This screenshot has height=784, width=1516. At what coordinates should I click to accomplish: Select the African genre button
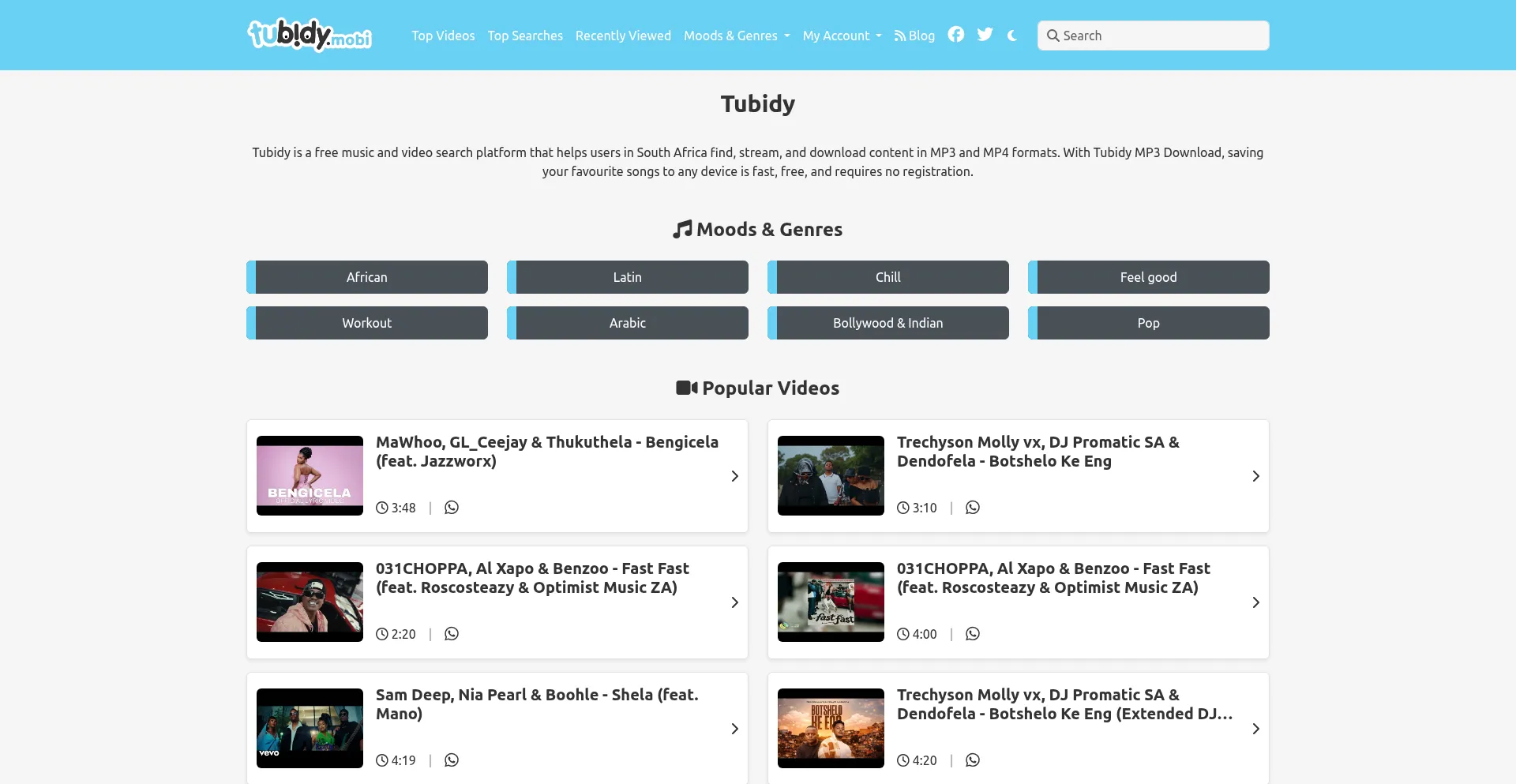pos(367,277)
